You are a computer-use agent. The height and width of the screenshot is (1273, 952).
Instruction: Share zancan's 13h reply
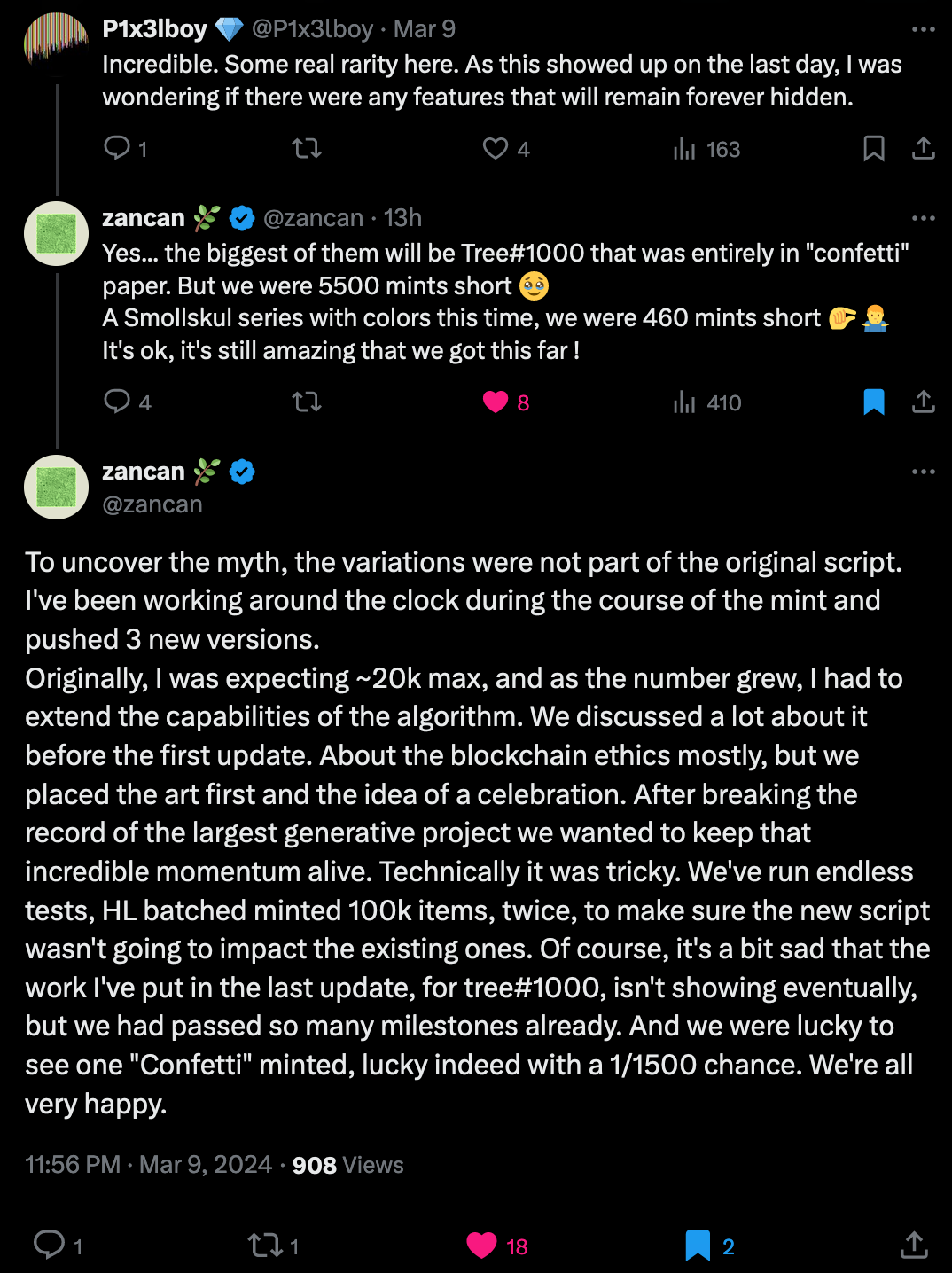pyautogui.click(x=924, y=402)
